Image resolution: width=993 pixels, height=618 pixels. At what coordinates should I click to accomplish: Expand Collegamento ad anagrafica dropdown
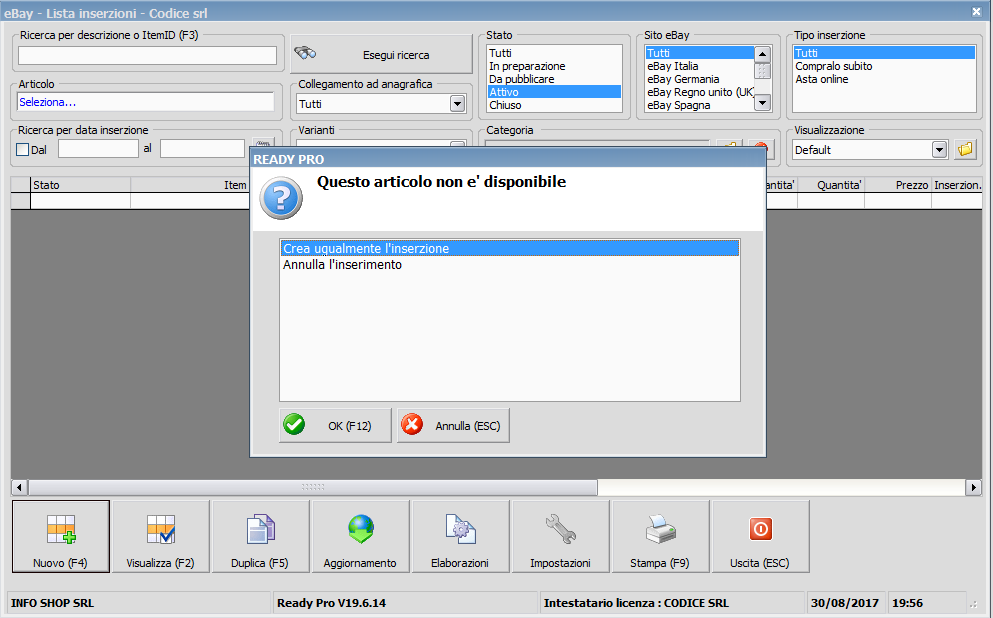coord(457,103)
